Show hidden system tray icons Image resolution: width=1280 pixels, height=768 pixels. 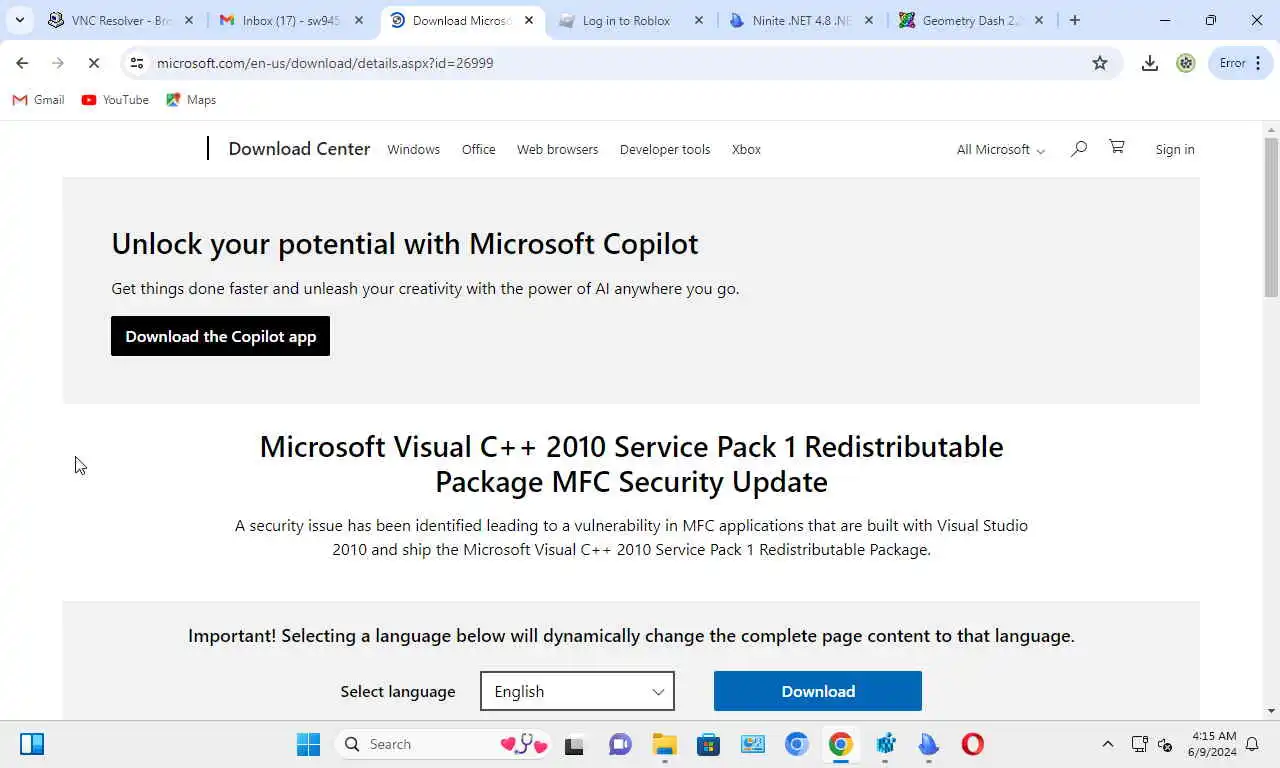(x=1107, y=744)
